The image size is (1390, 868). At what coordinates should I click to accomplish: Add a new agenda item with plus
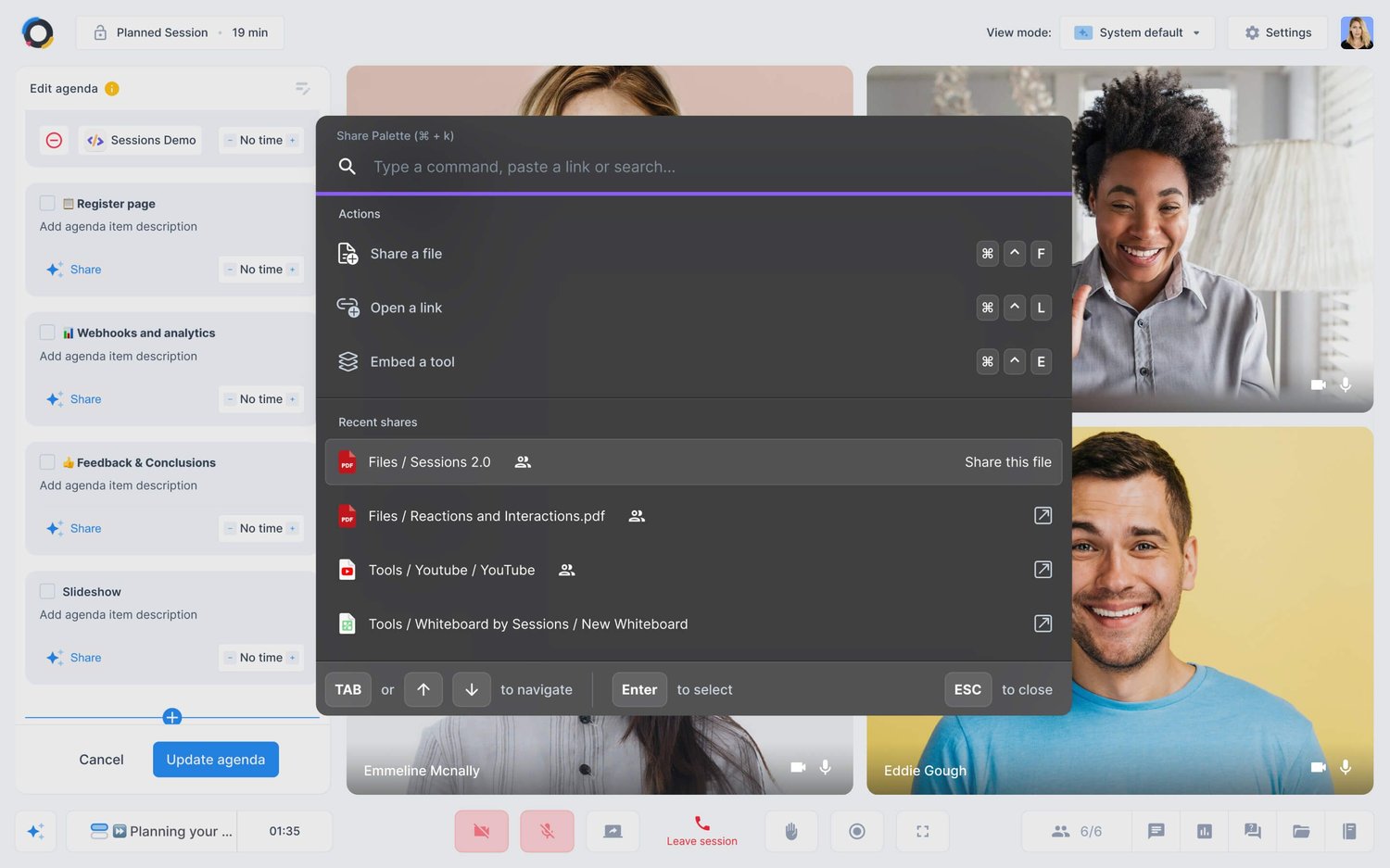point(171,717)
